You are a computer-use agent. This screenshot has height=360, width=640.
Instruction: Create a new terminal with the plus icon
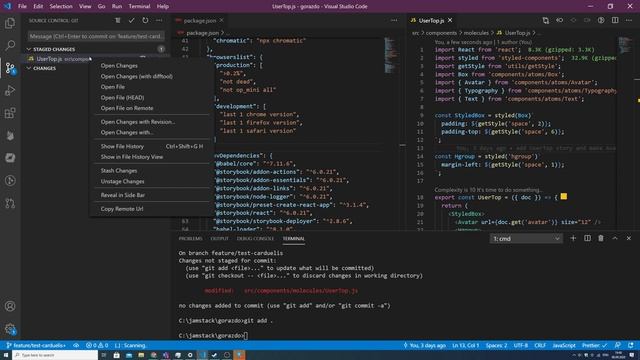click(573, 238)
